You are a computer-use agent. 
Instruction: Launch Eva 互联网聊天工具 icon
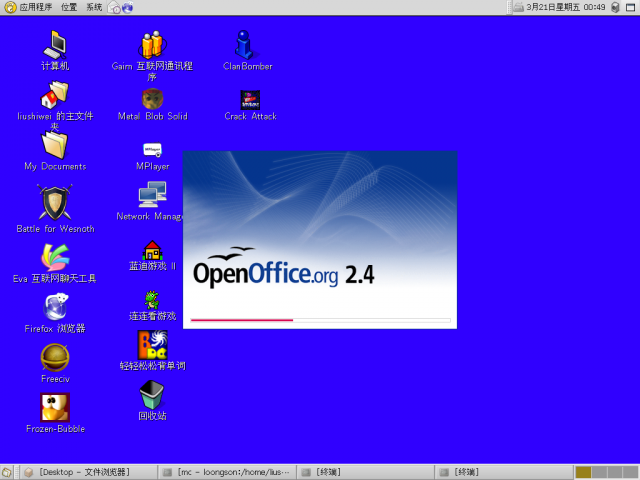[55, 257]
